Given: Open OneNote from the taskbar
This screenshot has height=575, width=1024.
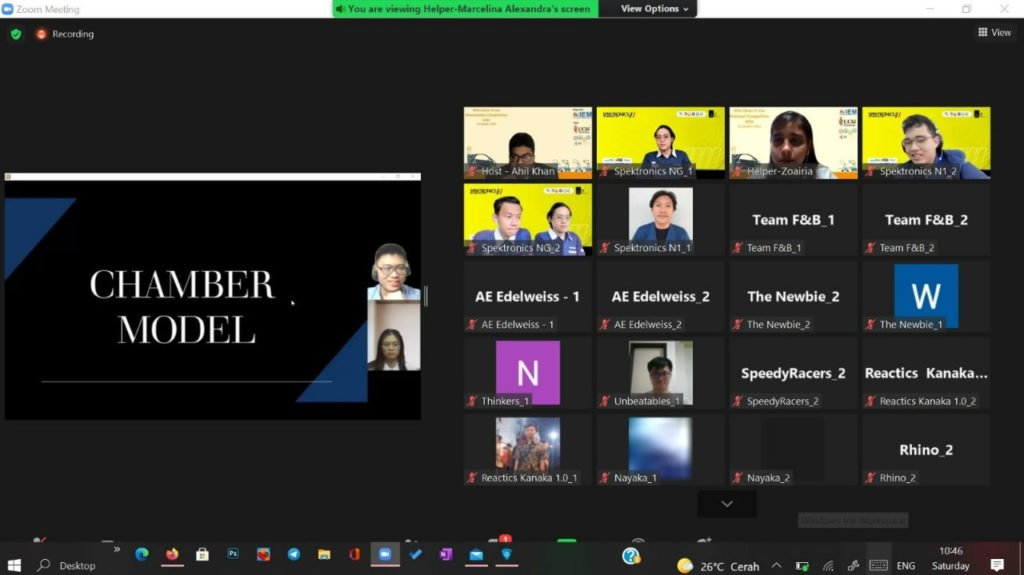Looking at the screenshot, I should (445, 554).
